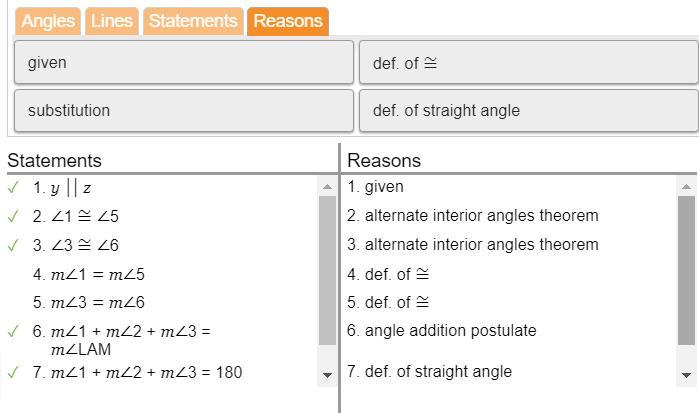The height and width of the screenshot is (413, 699).
Task: Select the Reasons tab
Action: point(287,21)
